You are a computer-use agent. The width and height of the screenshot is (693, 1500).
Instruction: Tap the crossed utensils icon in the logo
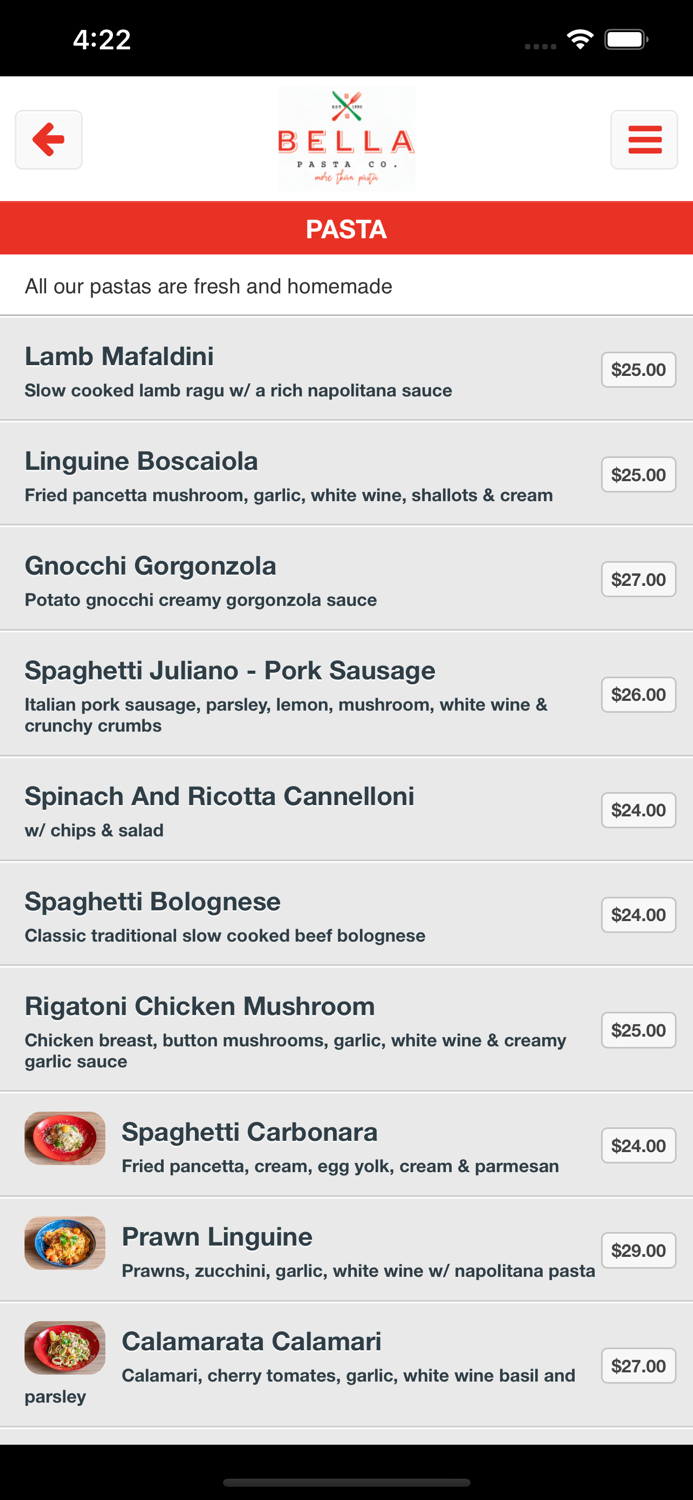pyautogui.click(x=346, y=103)
